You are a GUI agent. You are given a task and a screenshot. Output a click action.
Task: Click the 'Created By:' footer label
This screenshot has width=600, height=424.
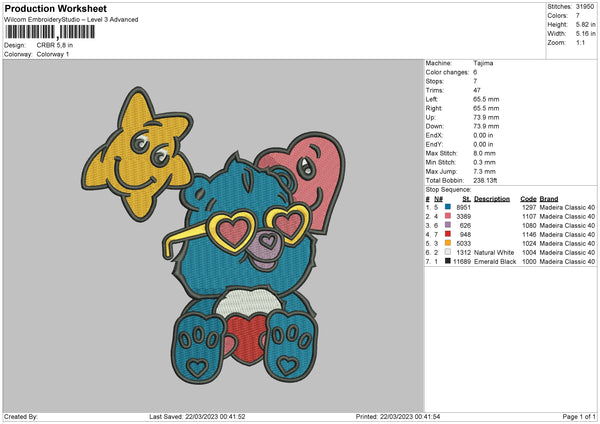tap(21, 416)
